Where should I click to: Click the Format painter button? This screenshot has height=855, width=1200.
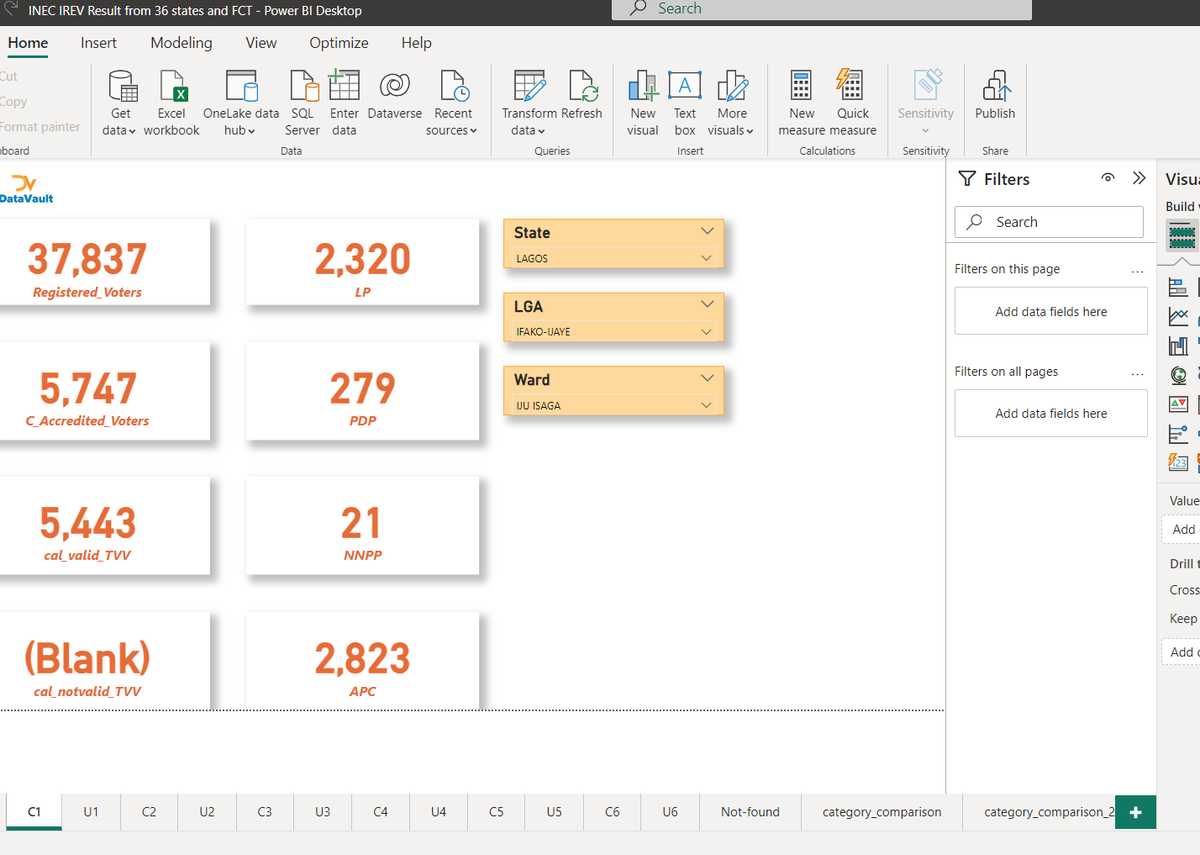40,127
